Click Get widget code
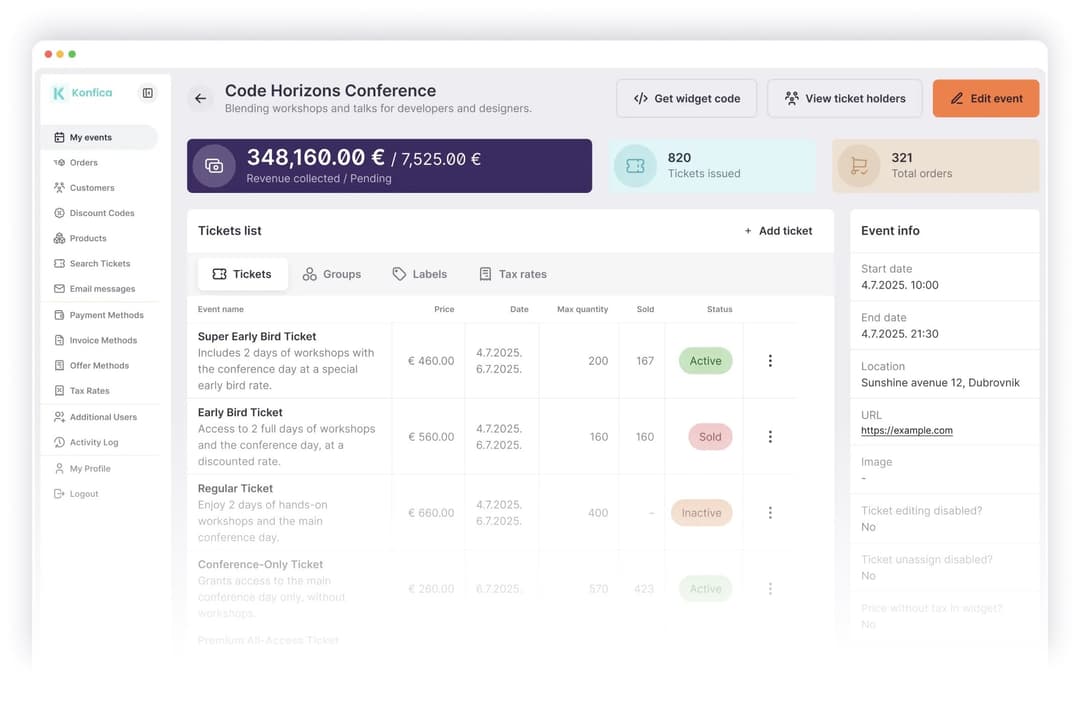 686,98
